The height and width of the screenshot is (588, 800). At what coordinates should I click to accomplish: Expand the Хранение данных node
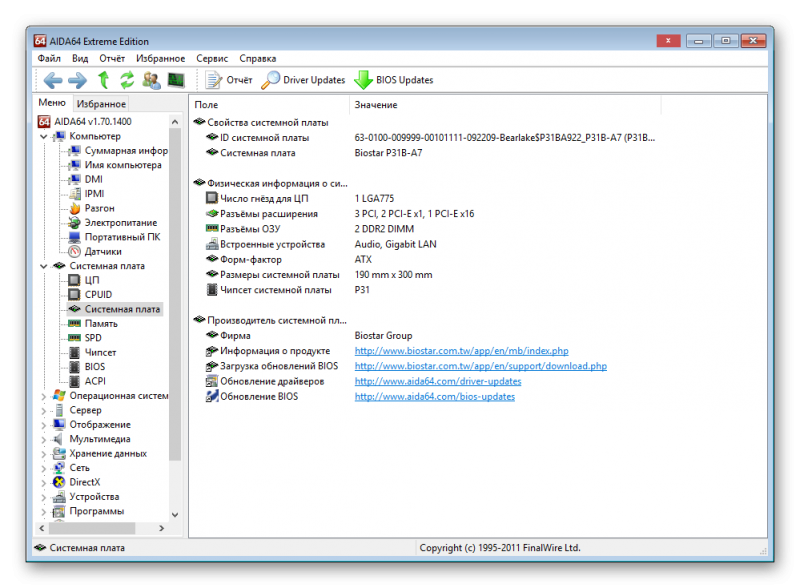44,454
